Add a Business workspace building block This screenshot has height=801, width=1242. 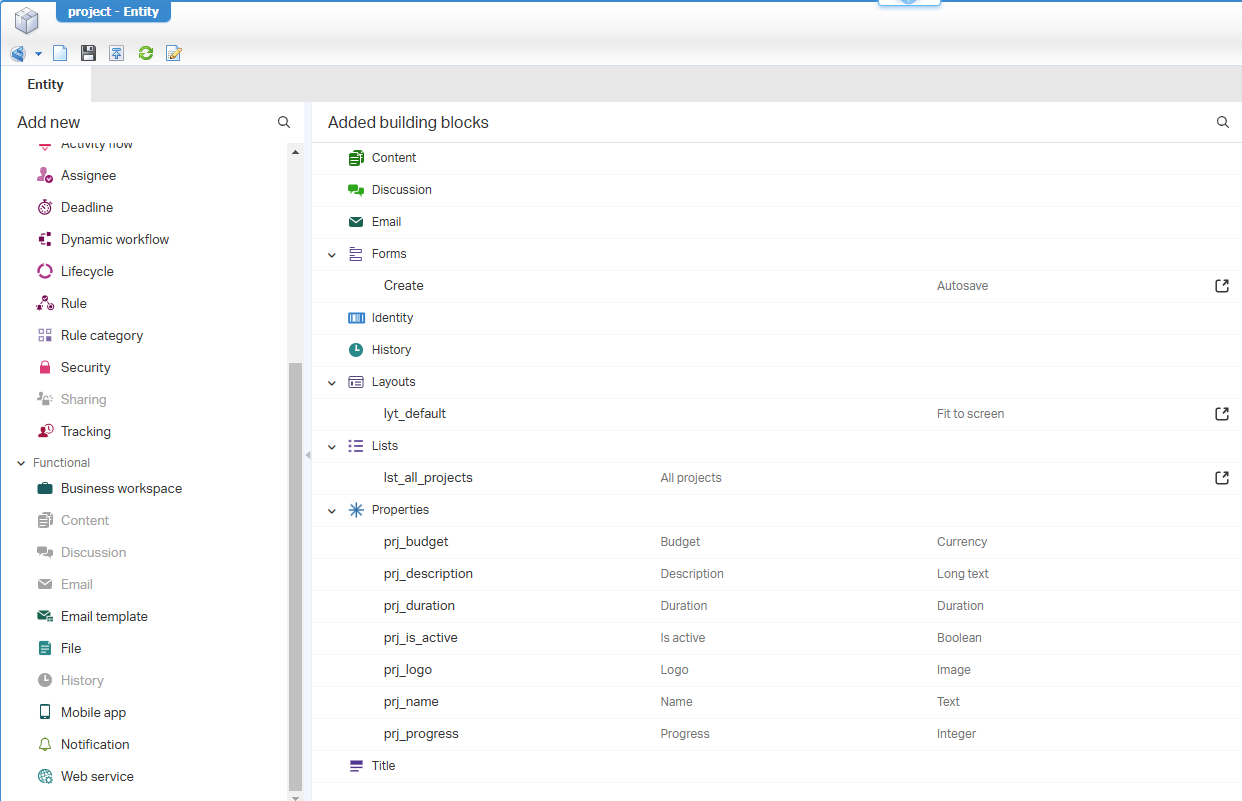tap(121, 489)
